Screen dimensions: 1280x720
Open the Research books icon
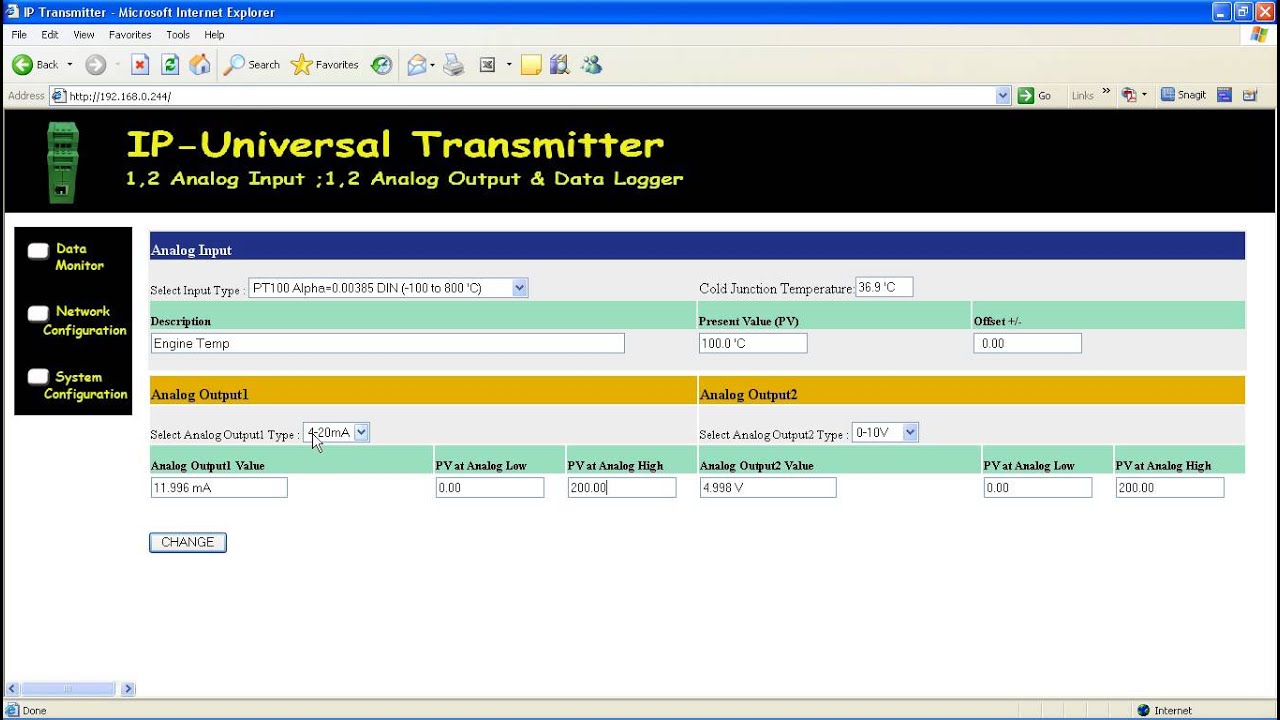[x=560, y=65]
